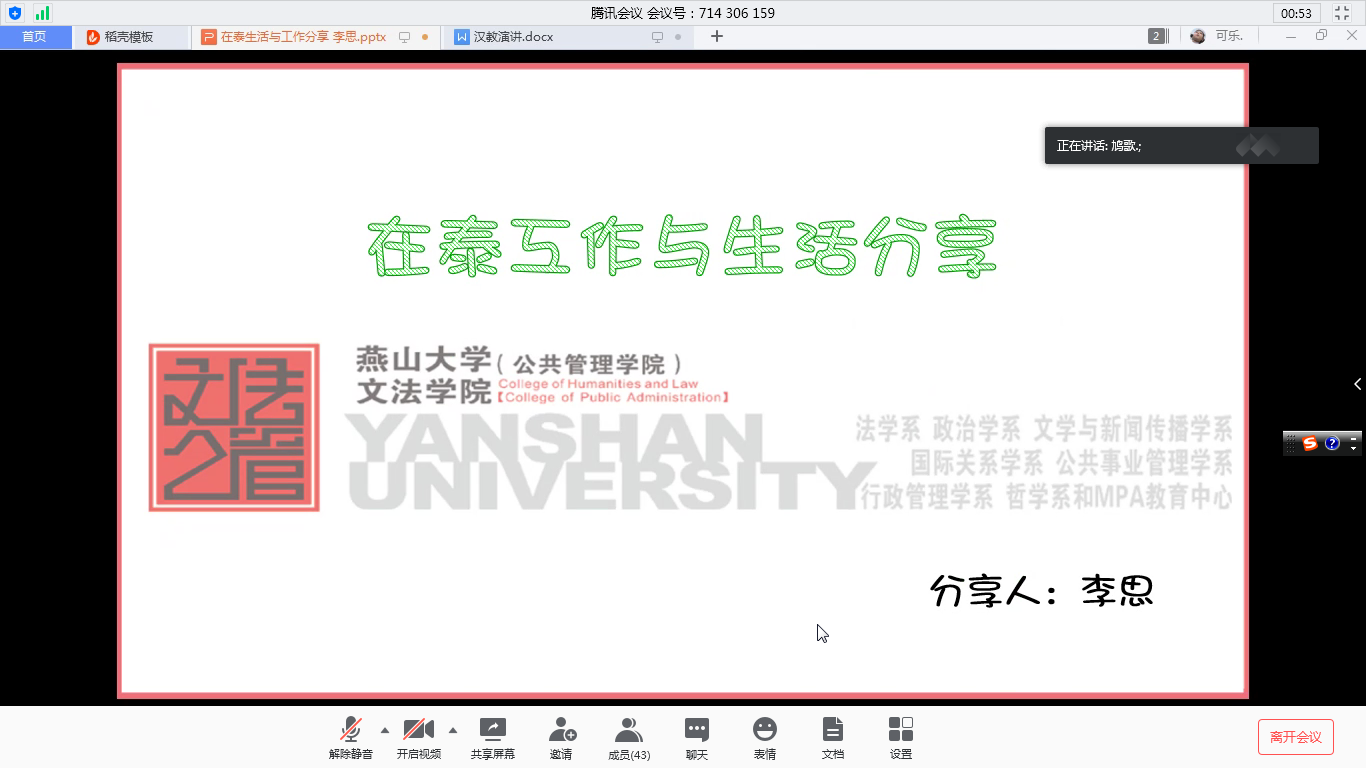
Task: Turn on the camera (开启视频)
Action: point(418,738)
